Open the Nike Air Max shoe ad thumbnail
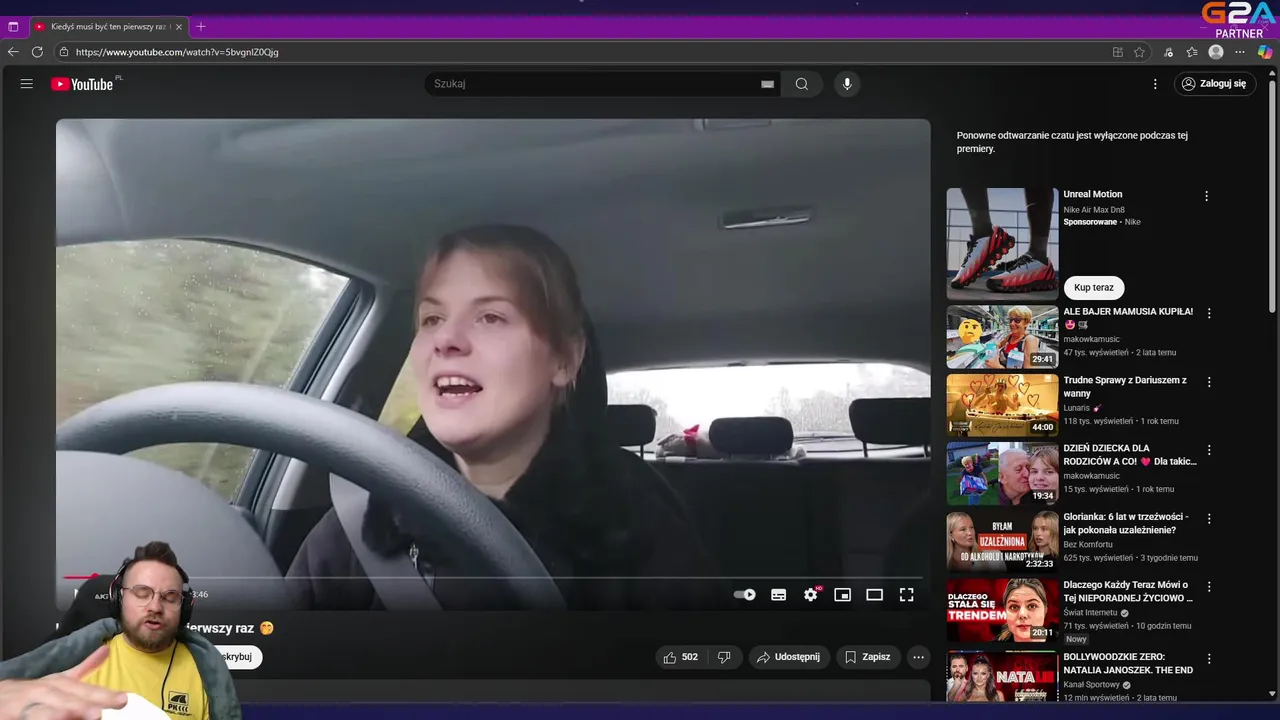 pyautogui.click(x=1002, y=243)
